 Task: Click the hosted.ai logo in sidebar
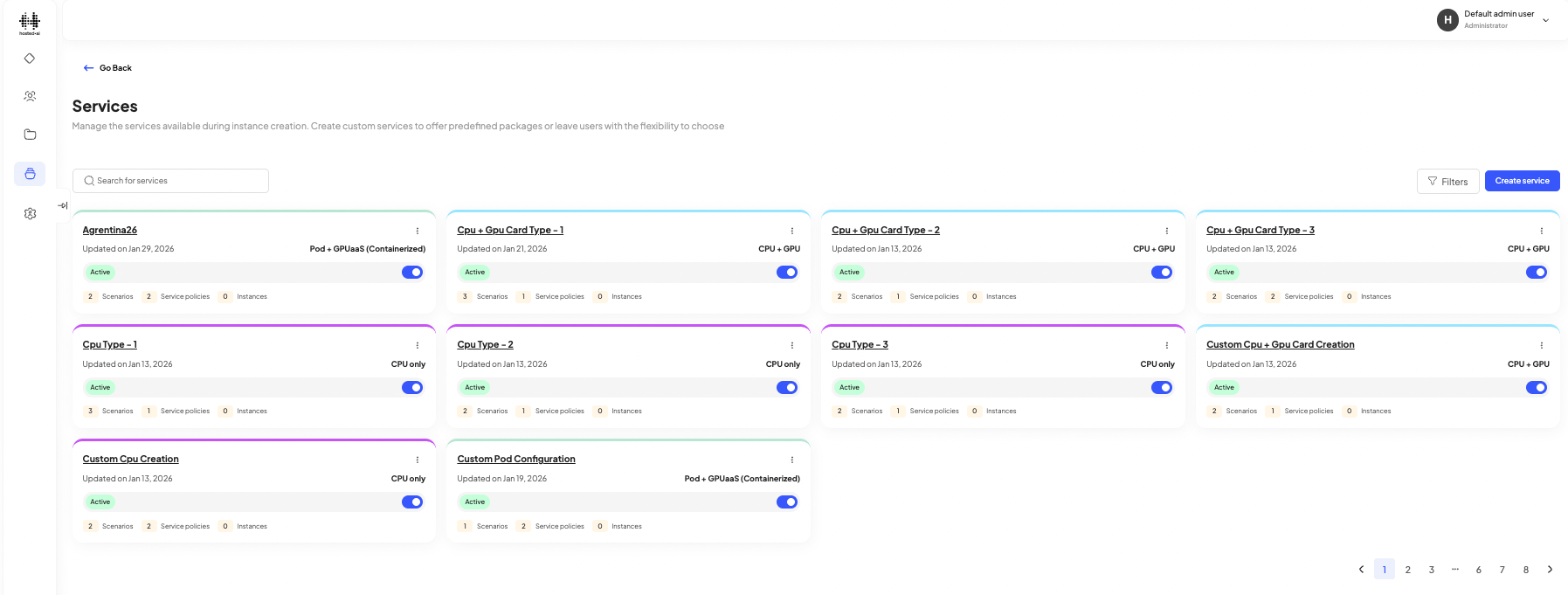click(x=30, y=23)
